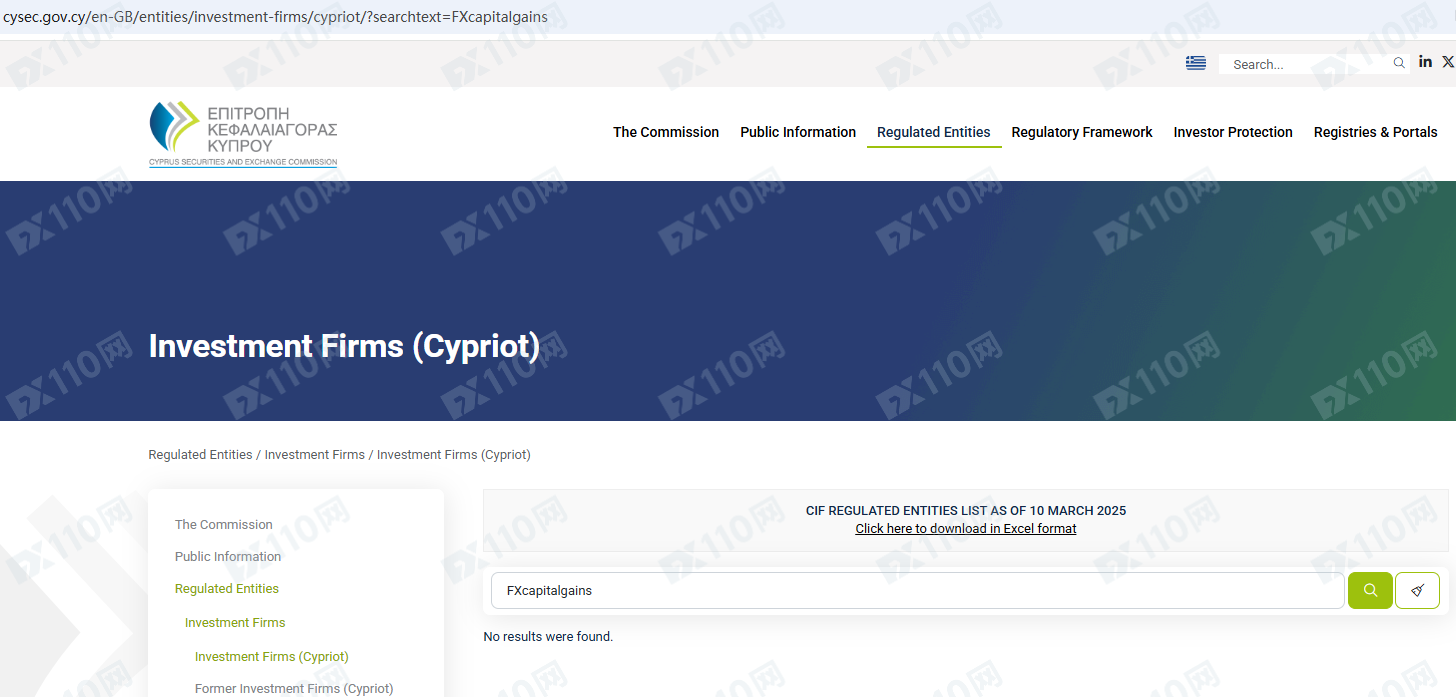Select the Regulated Entities navigation tab
This screenshot has width=1456, height=697.
click(x=933, y=132)
